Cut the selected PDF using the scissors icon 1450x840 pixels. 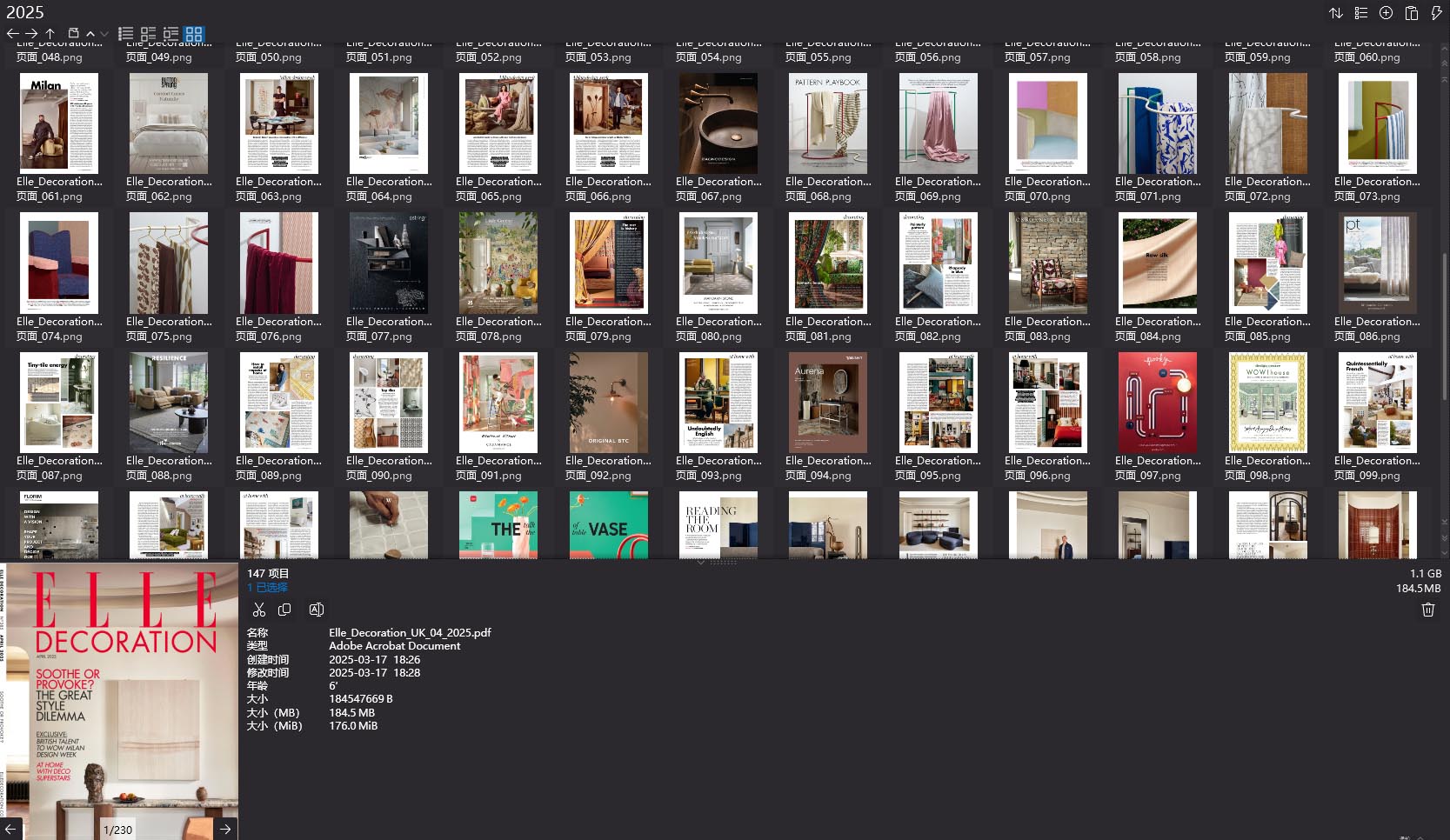259,610
